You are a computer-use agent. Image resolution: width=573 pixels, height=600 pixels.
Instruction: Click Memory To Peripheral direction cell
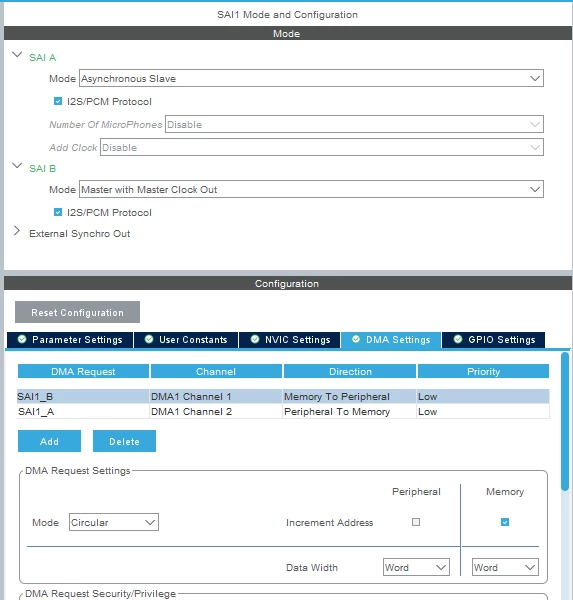(x=349, y=397)
